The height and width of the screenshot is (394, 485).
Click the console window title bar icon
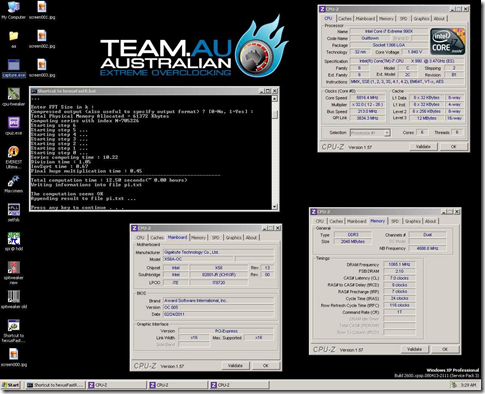[x=34, y=91]
